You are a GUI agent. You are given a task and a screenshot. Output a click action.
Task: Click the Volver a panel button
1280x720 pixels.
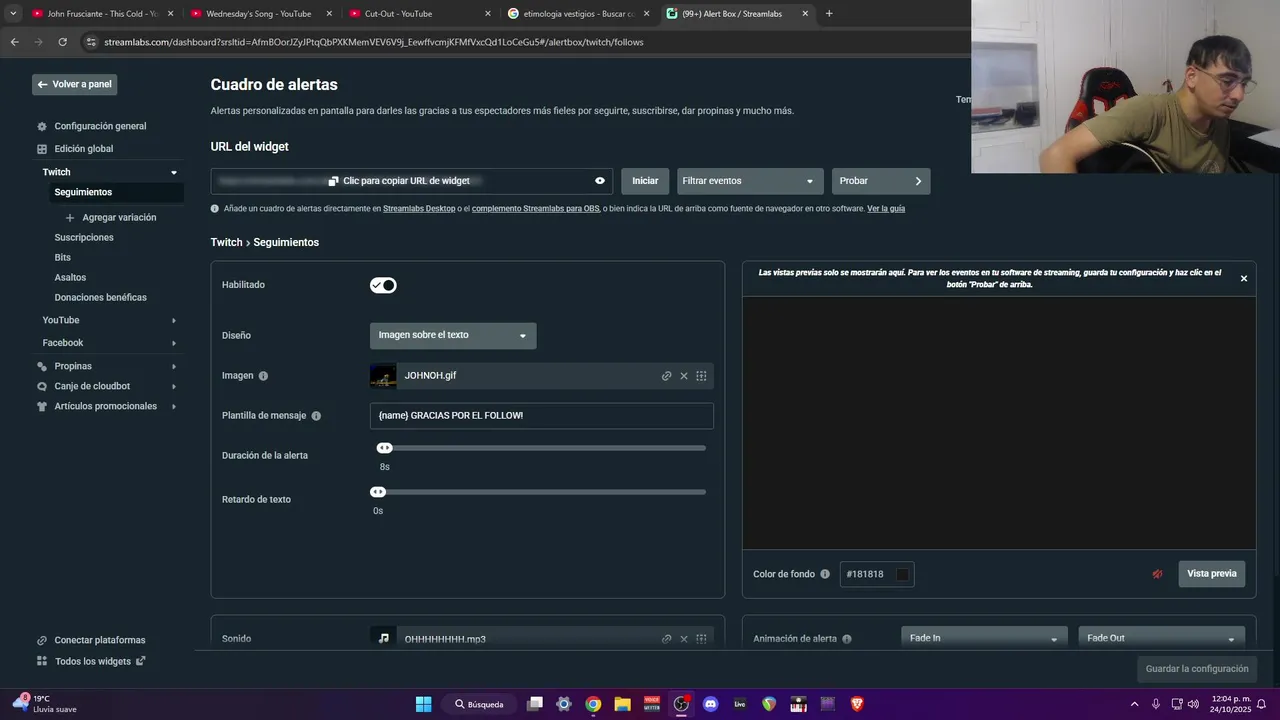(x=75, y=85)
